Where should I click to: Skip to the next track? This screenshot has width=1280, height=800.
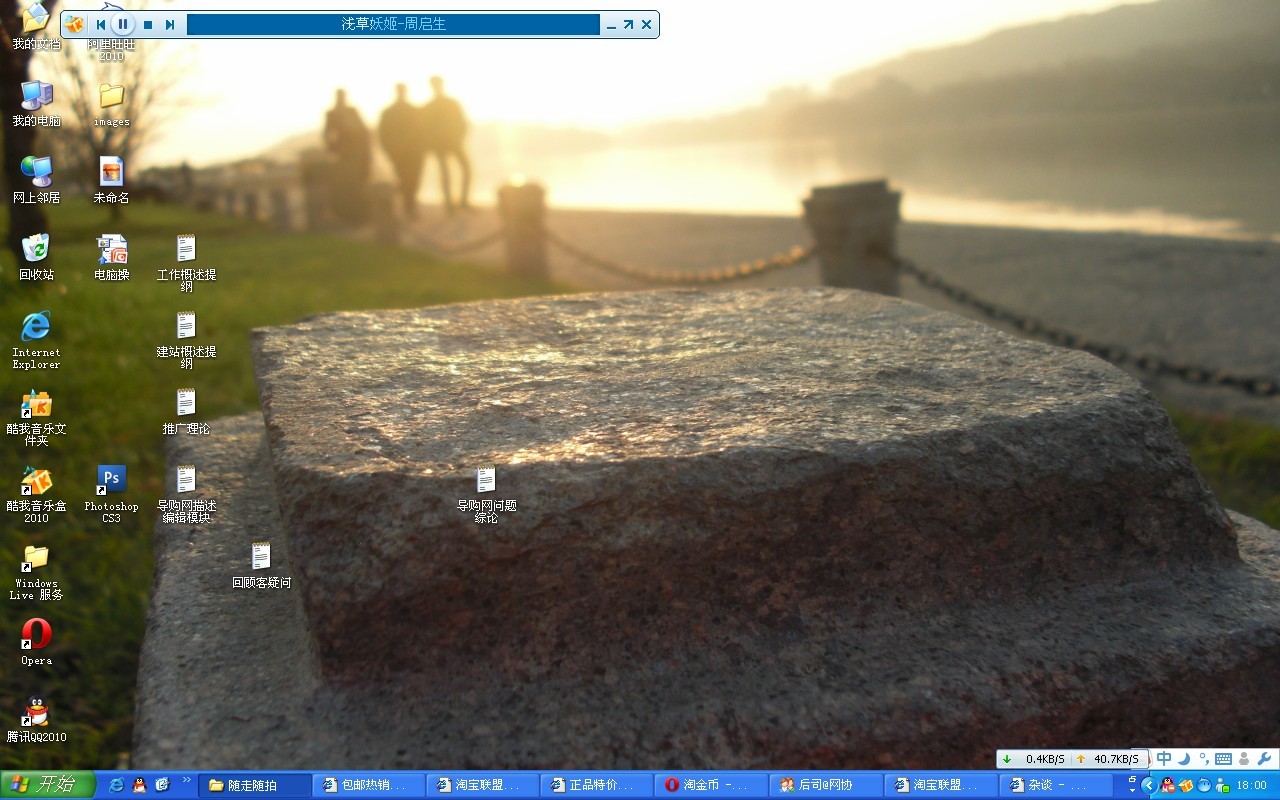click(170, 24)
